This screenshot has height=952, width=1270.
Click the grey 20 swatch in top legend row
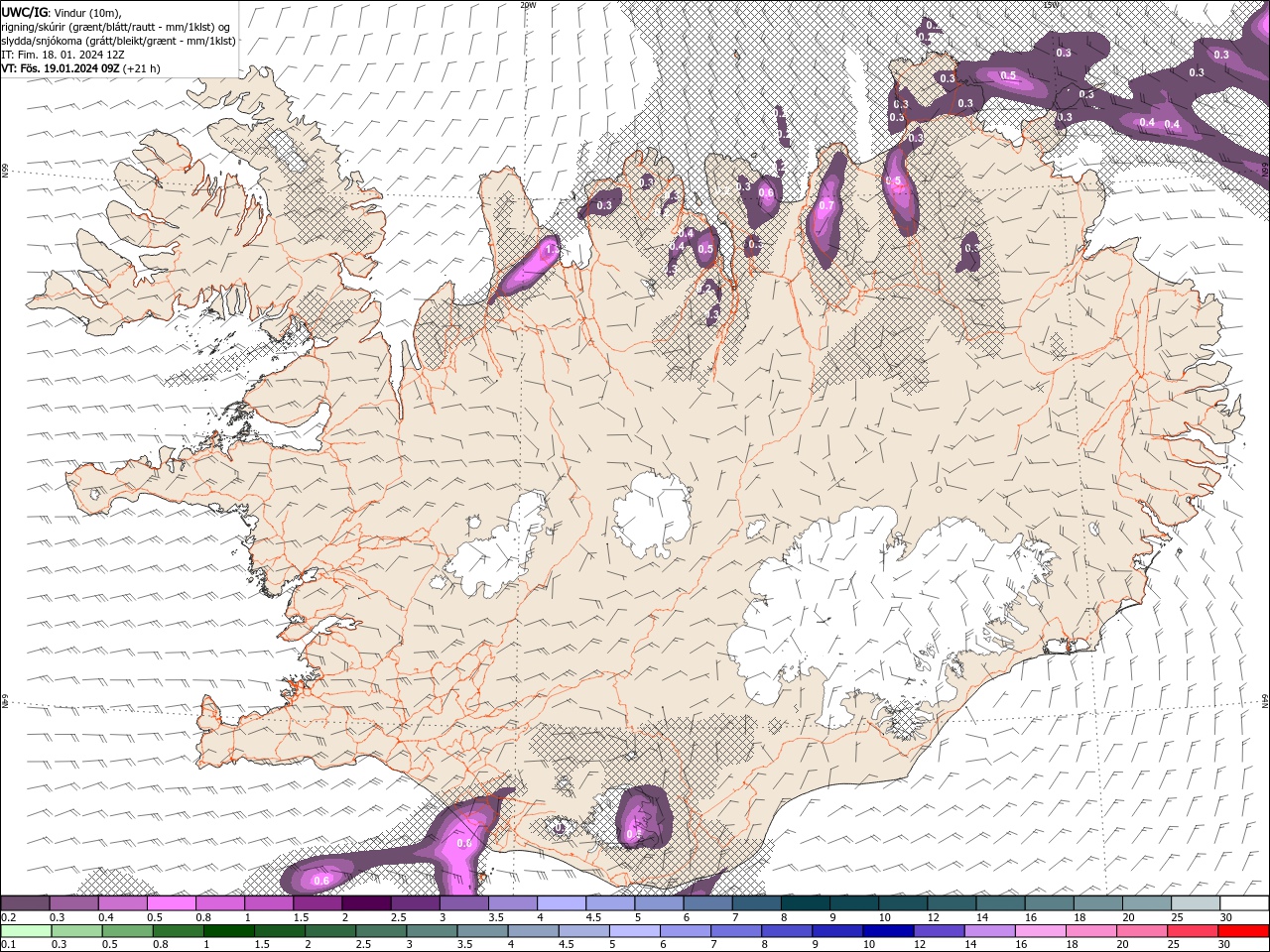(x=1147, y=903)
